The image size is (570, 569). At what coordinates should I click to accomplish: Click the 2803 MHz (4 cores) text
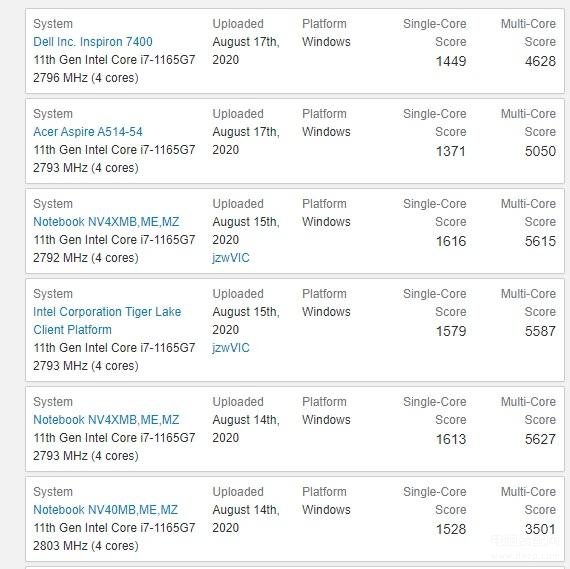click(x=86, y=546)
